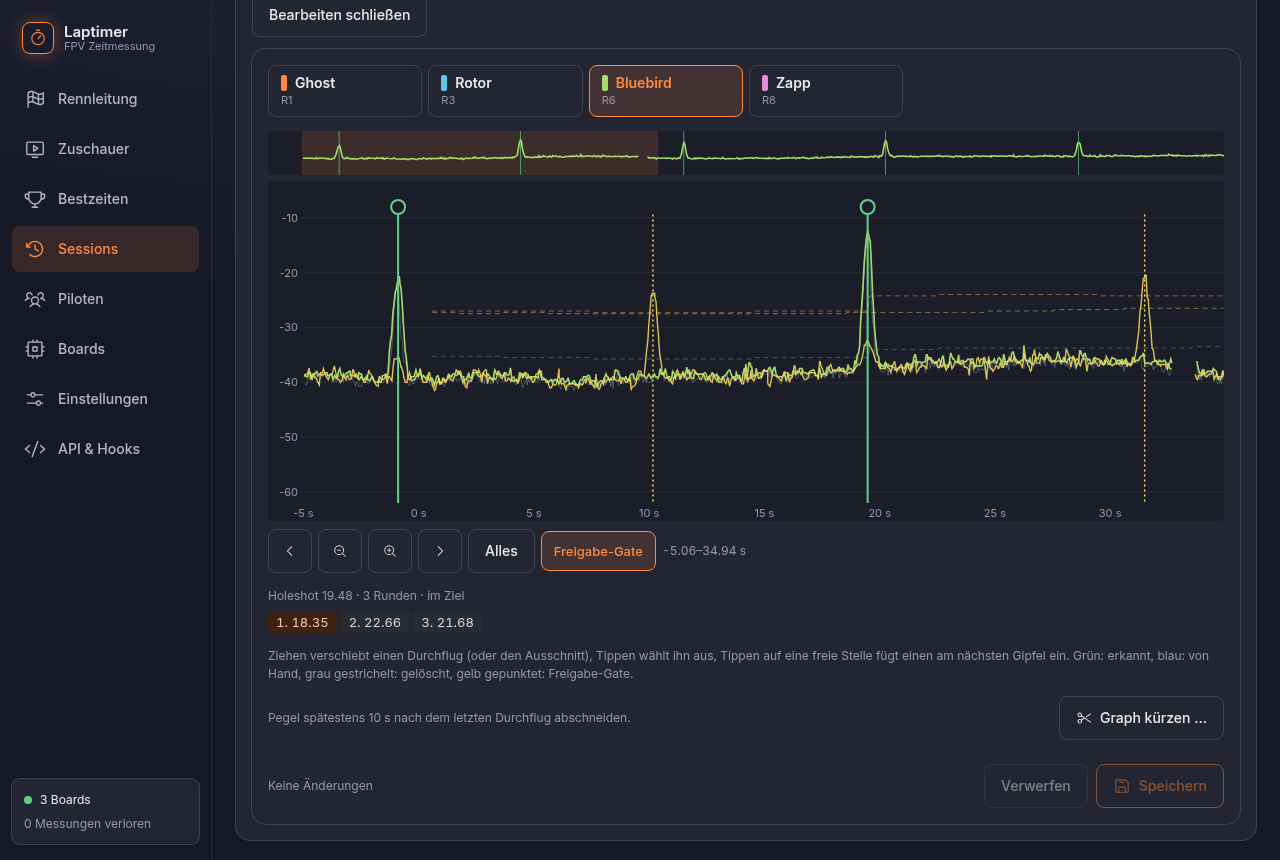
Task: Click the Graph kürzen scissors button
Action: [x=1141, y=718]
